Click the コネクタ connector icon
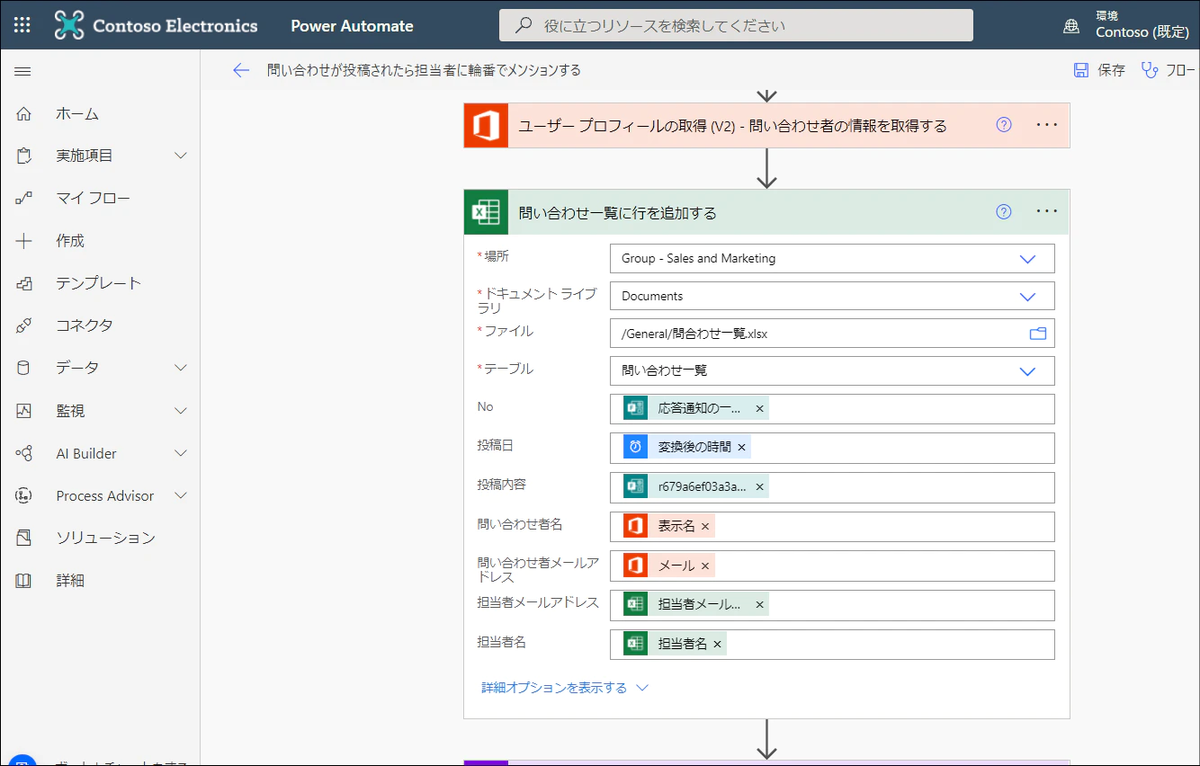The width and height of the screenshot is (1200, 766). click(x=24, y=325)
